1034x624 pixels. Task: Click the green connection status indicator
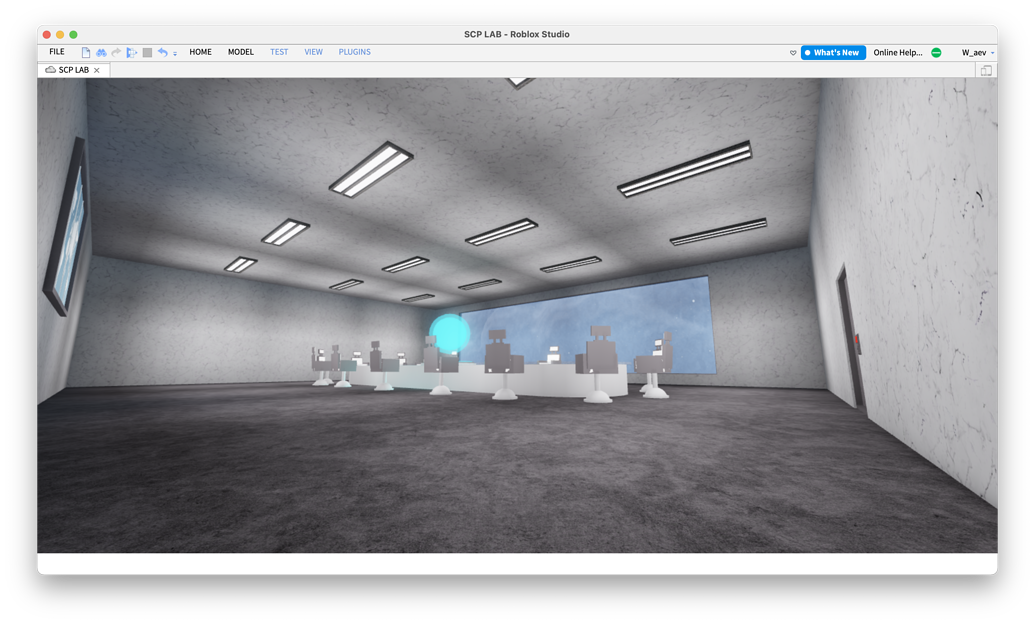coord(936,52)
